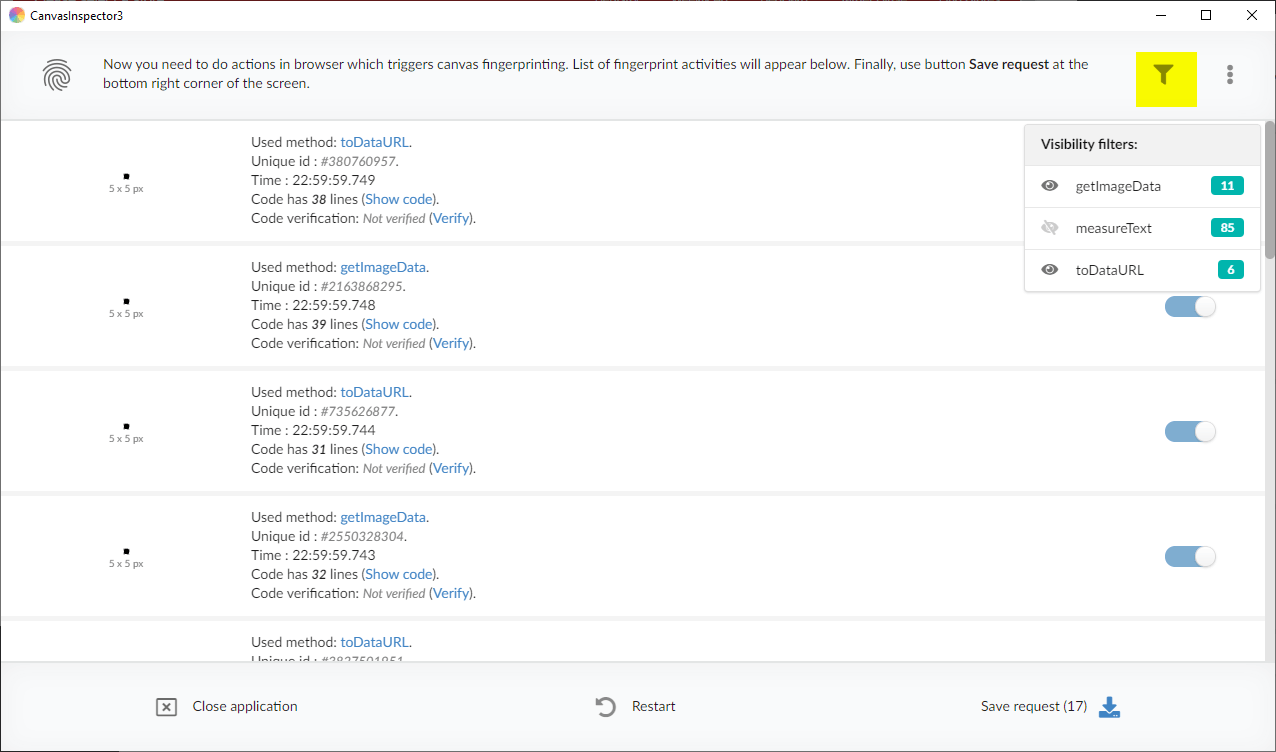This screenshot has height=752, width=1276.
Task: Open toDataURL method link of entry #380760957
Action: (374, 142)
